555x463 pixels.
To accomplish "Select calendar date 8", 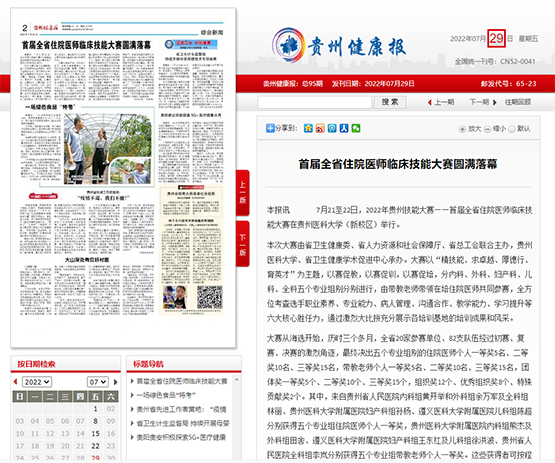I will (96, 421).
